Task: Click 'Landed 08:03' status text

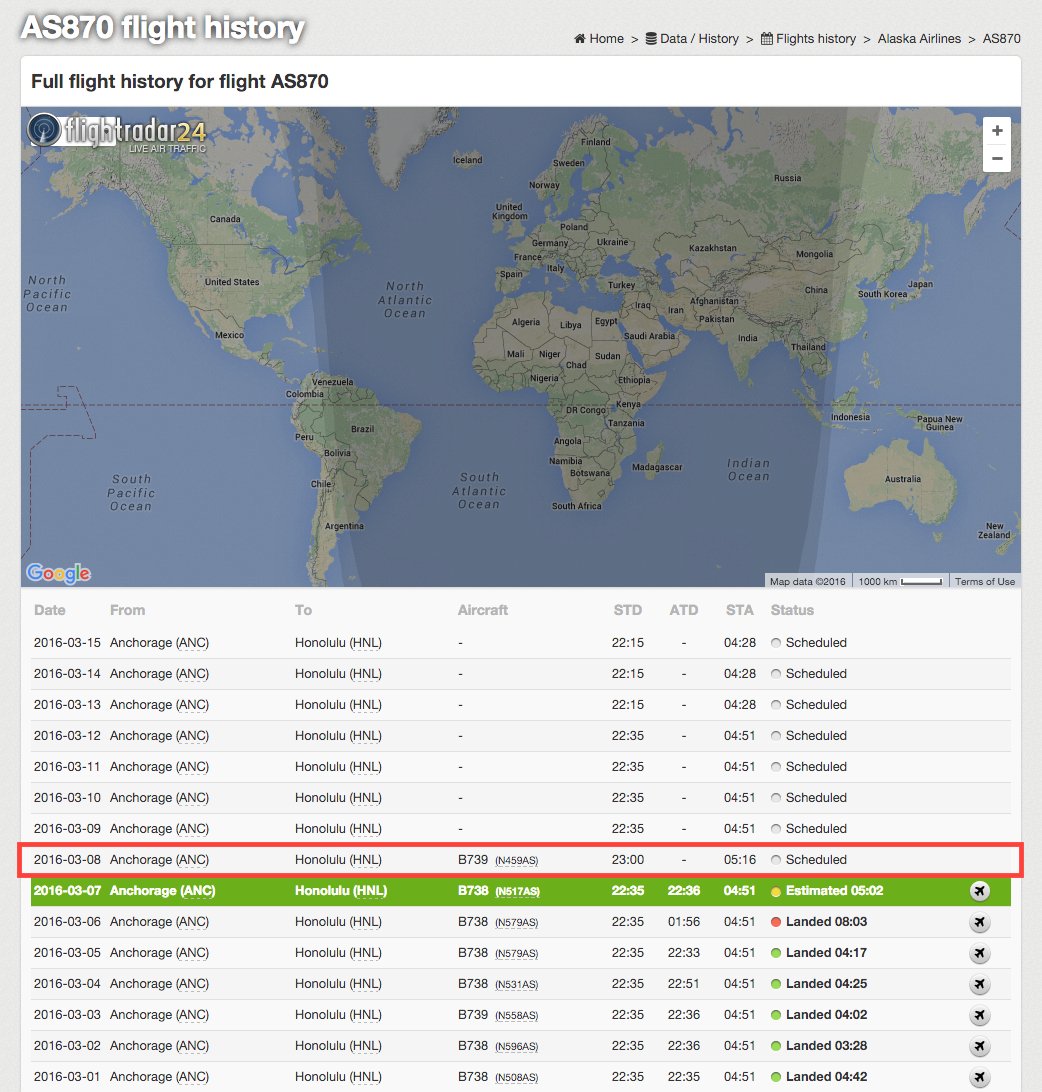Action: 826,922
